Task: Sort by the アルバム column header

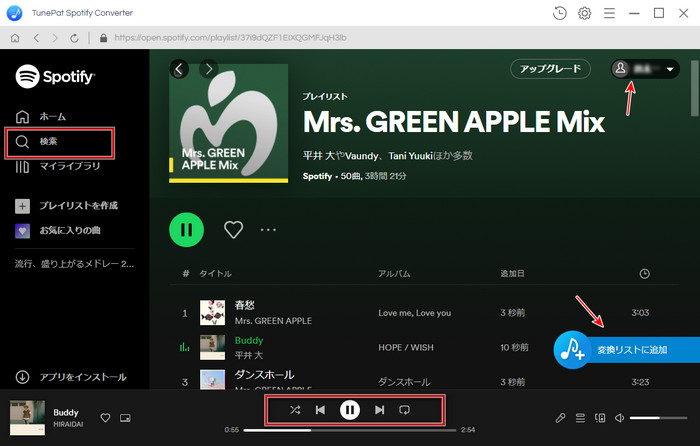Action: click(x=394, y=274)
